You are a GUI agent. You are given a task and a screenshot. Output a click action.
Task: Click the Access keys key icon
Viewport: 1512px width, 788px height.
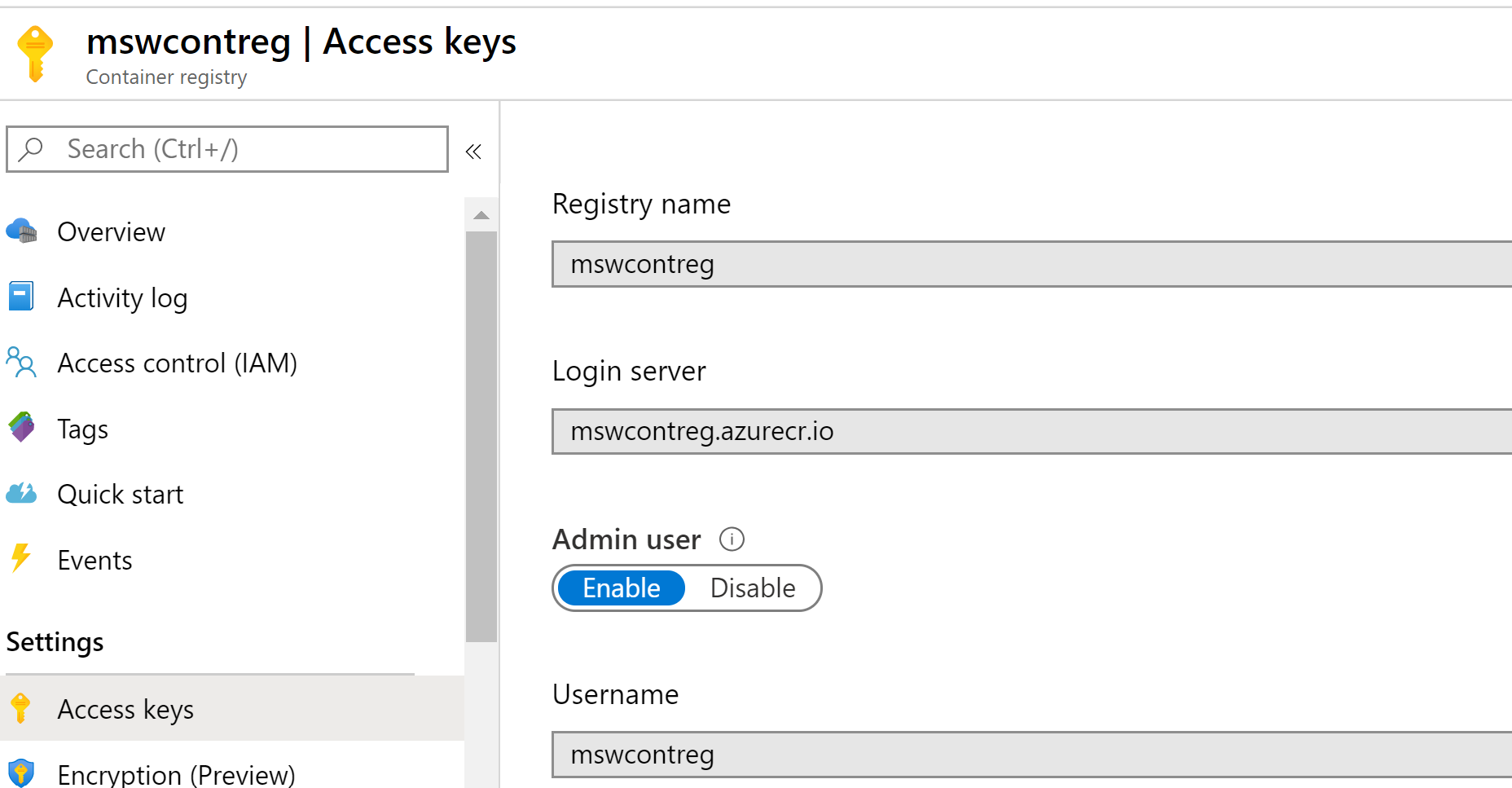[21, 708]
